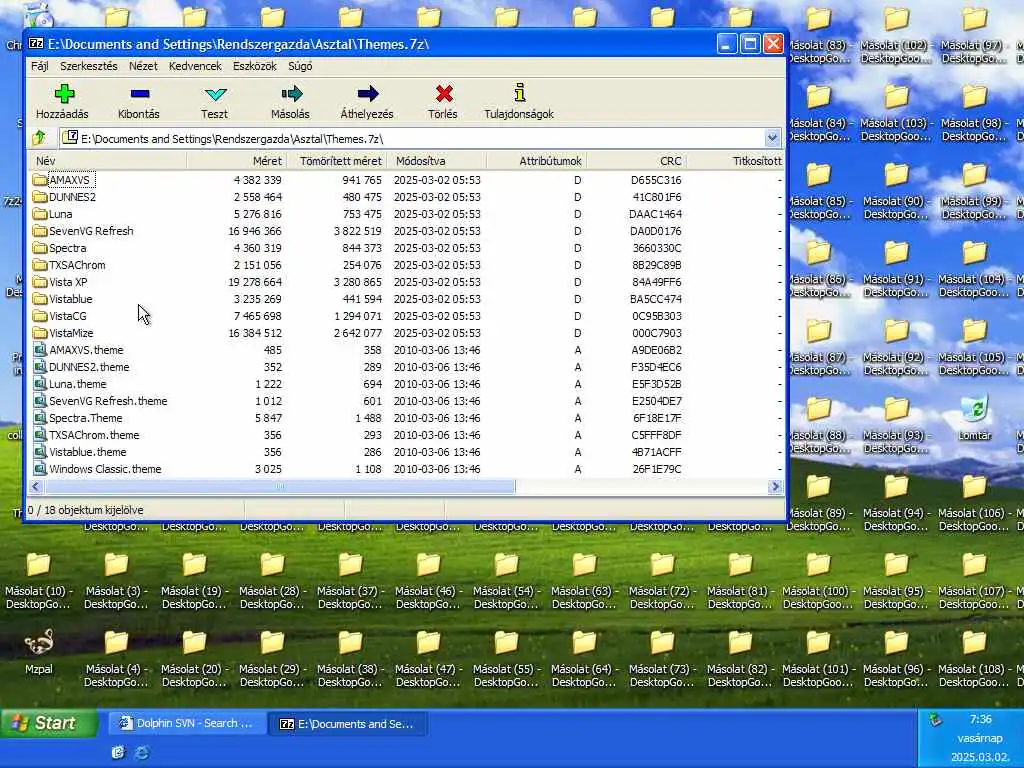
Task: Click the 7-Zip E:\Documents taskbar button
Action: 347,724
